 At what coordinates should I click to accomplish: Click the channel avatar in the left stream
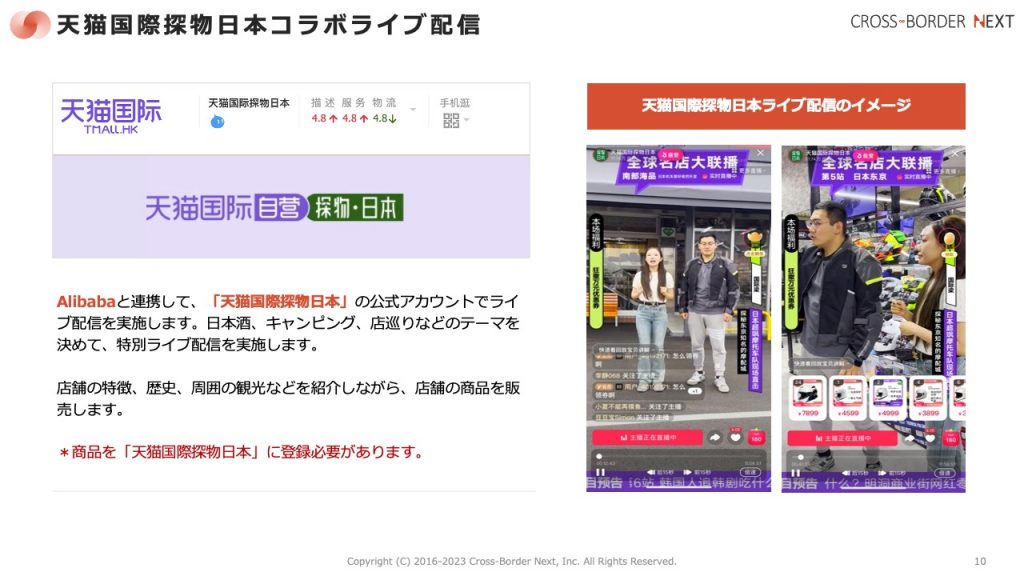[x=600, y=155]
